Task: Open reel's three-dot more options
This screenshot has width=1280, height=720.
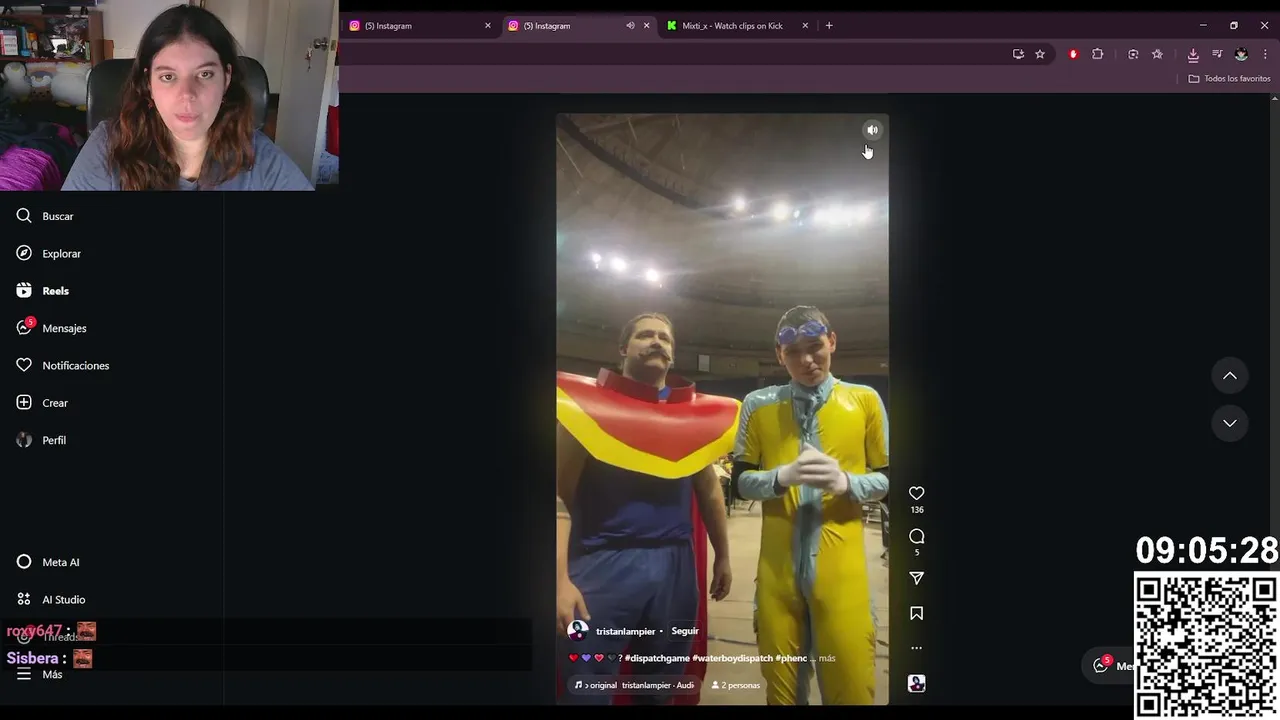Action: [x=916, y=648]
